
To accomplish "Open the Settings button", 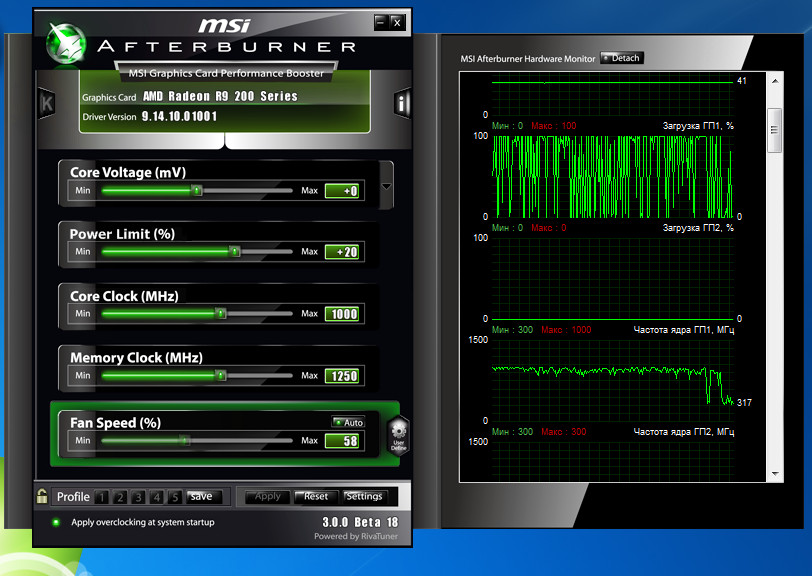I will click(365, 497).
